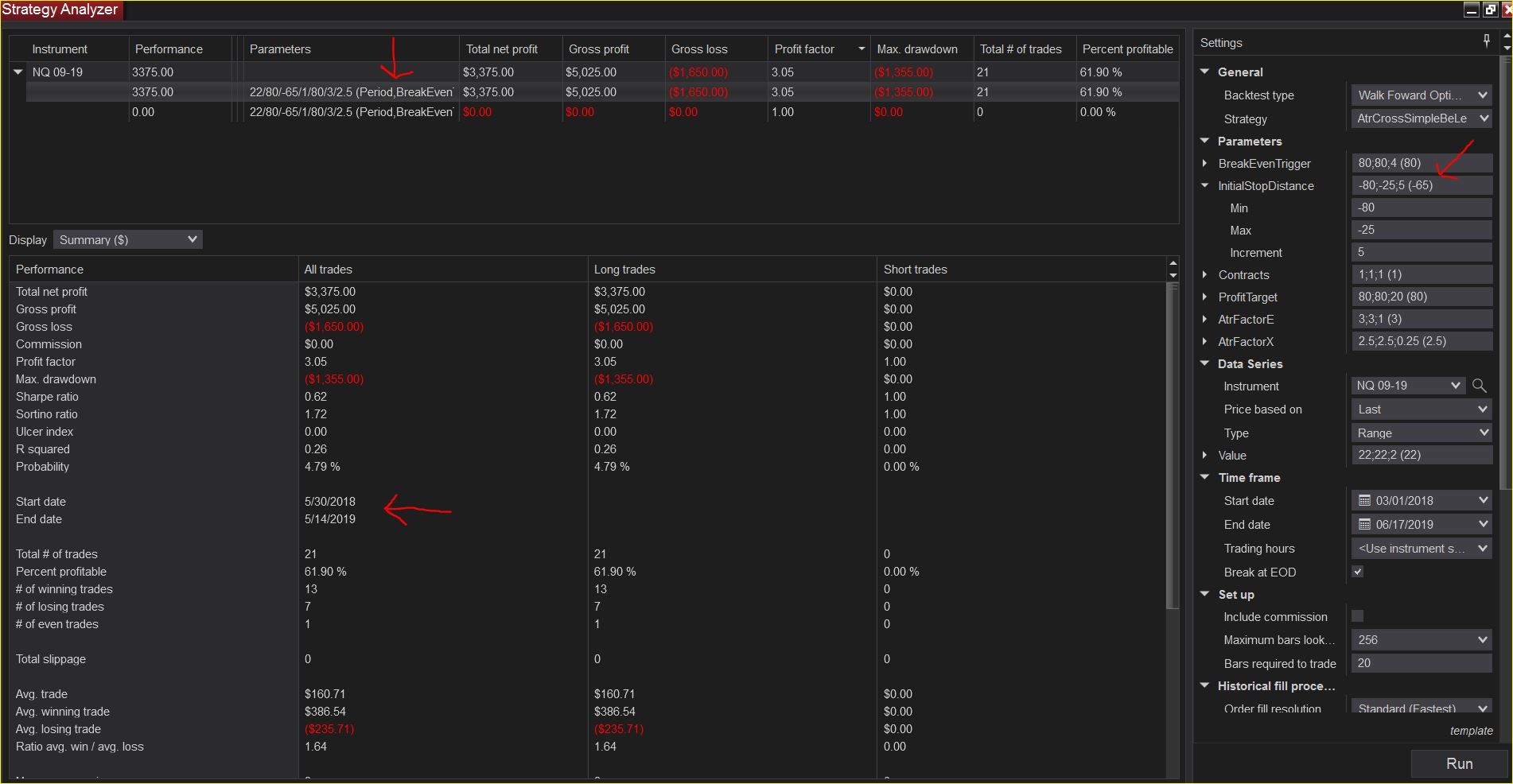
Task: Select the 3375.00 optimization result row
Action: [x=602, y=92]
